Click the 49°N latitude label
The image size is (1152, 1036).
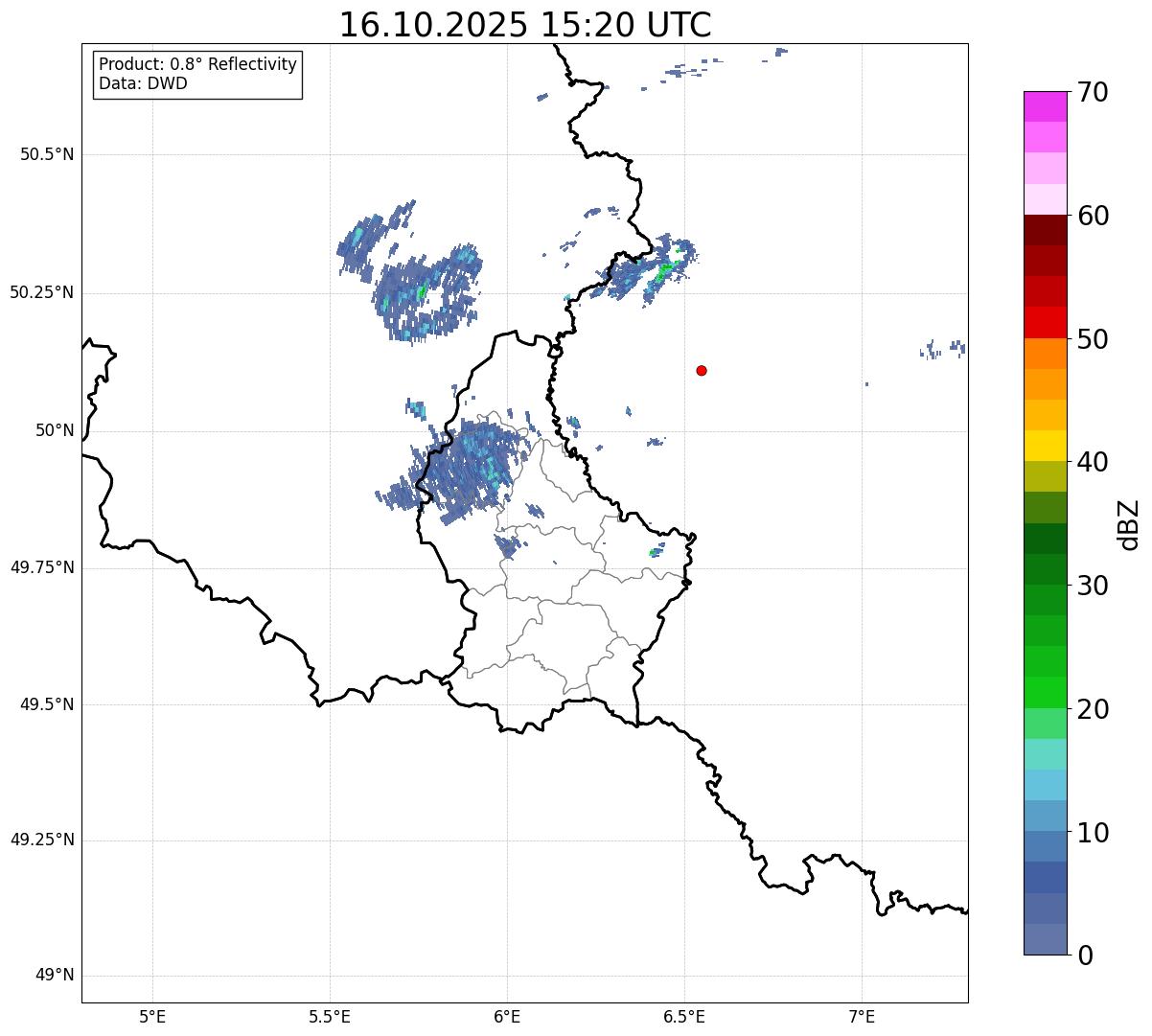tap(55, 976)
